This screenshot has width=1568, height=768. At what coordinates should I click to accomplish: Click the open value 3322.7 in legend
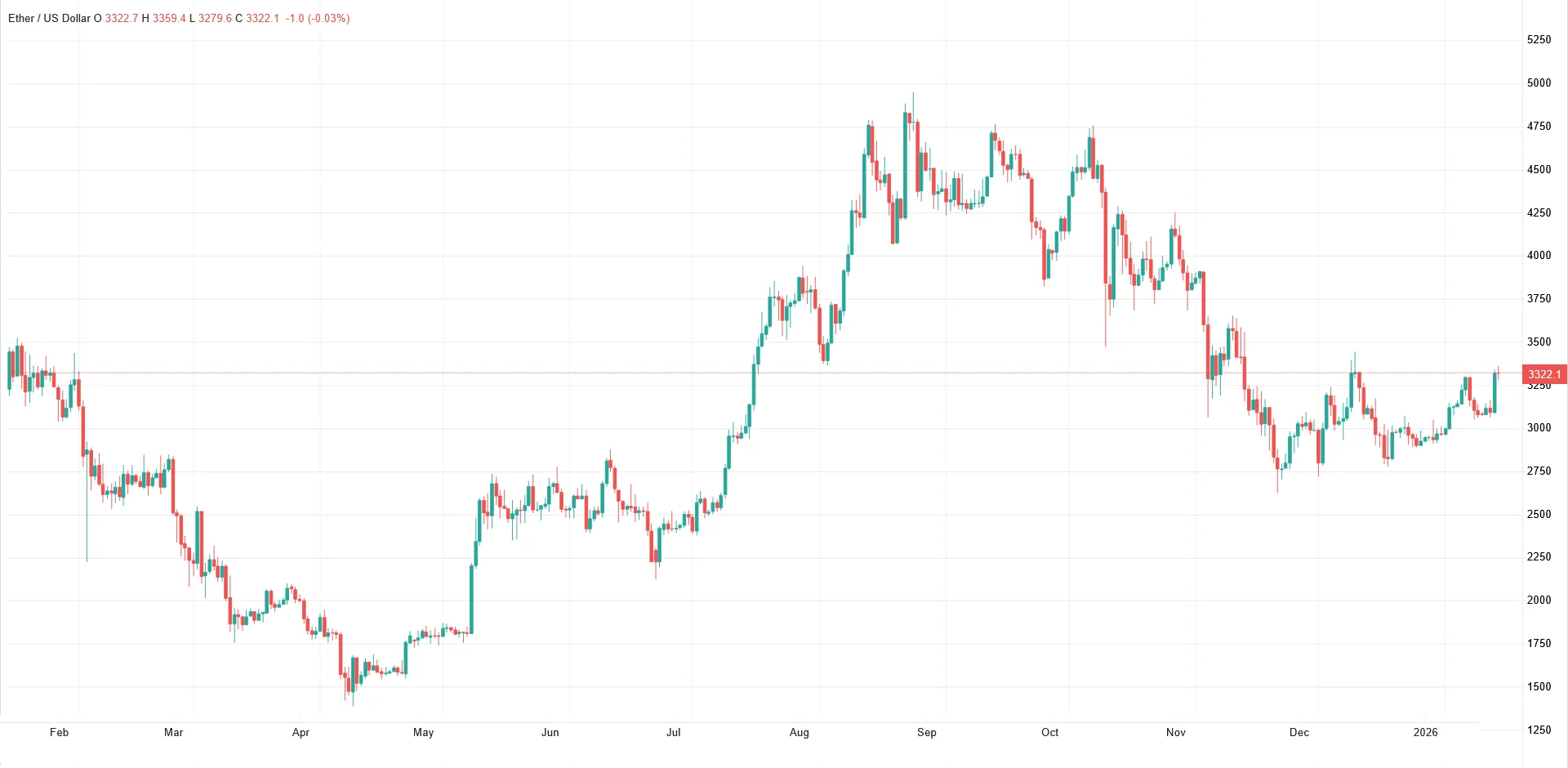(x=122, y=18)
